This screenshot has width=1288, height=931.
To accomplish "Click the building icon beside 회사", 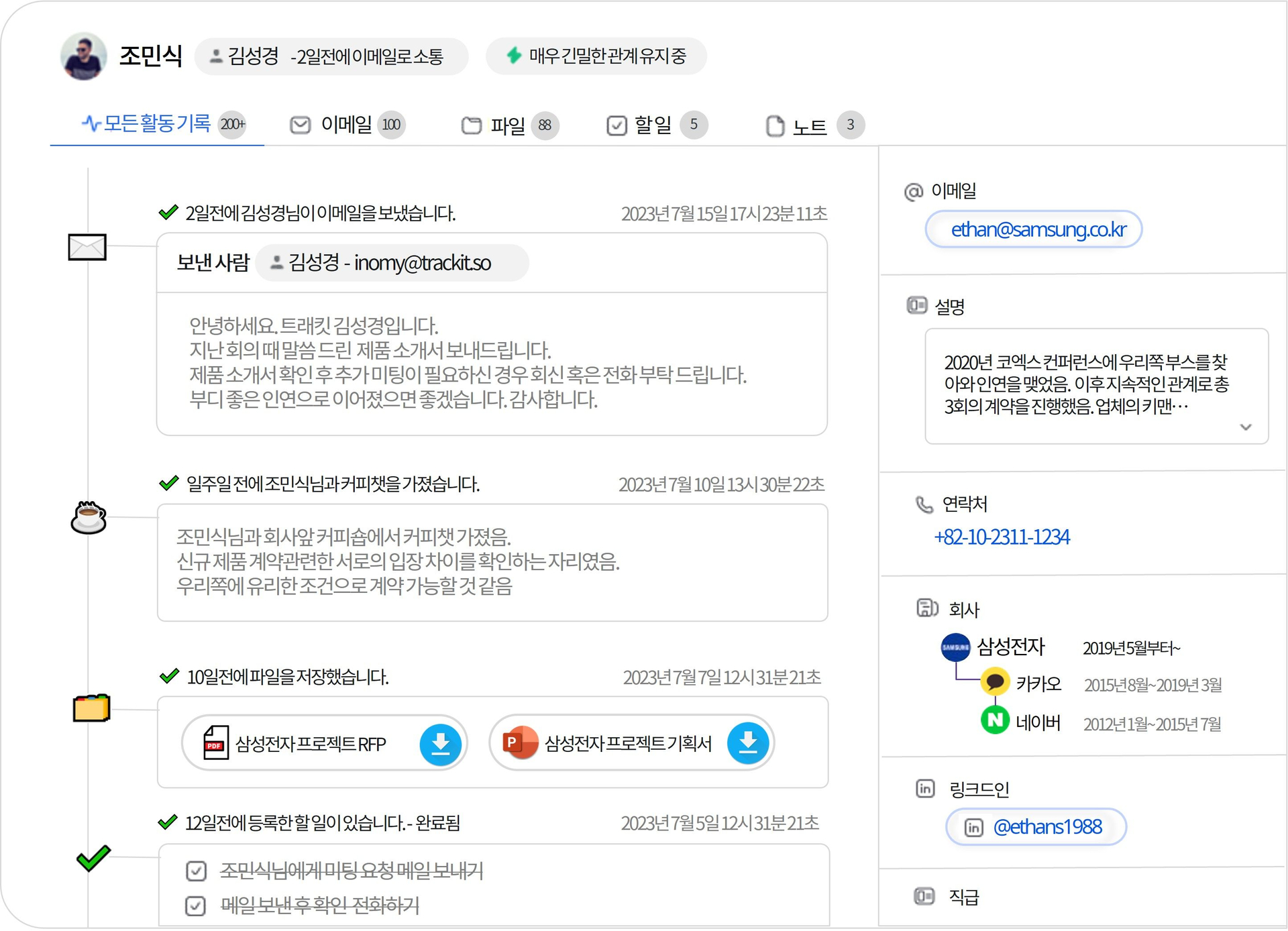I will click(x=927, y=608).
